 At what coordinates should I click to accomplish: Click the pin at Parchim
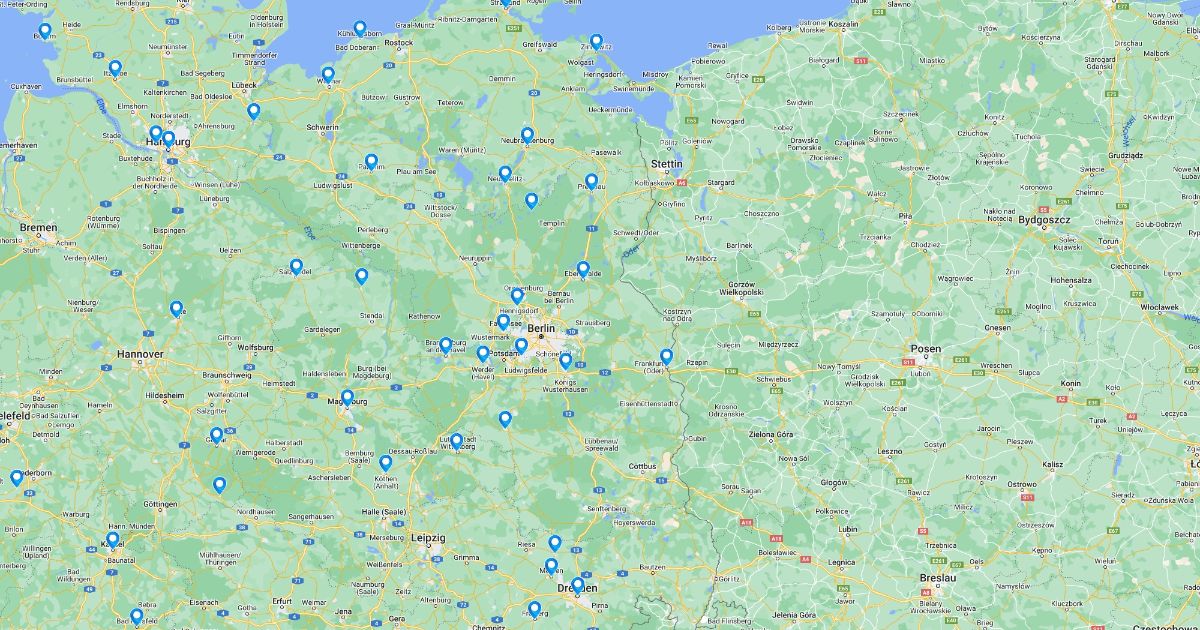click(371, 161)
